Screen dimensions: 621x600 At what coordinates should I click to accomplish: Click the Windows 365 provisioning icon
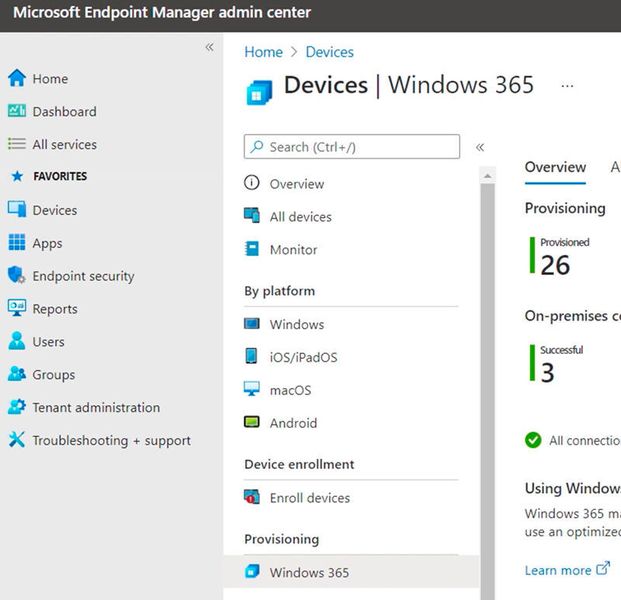click(x=252, y=571)
